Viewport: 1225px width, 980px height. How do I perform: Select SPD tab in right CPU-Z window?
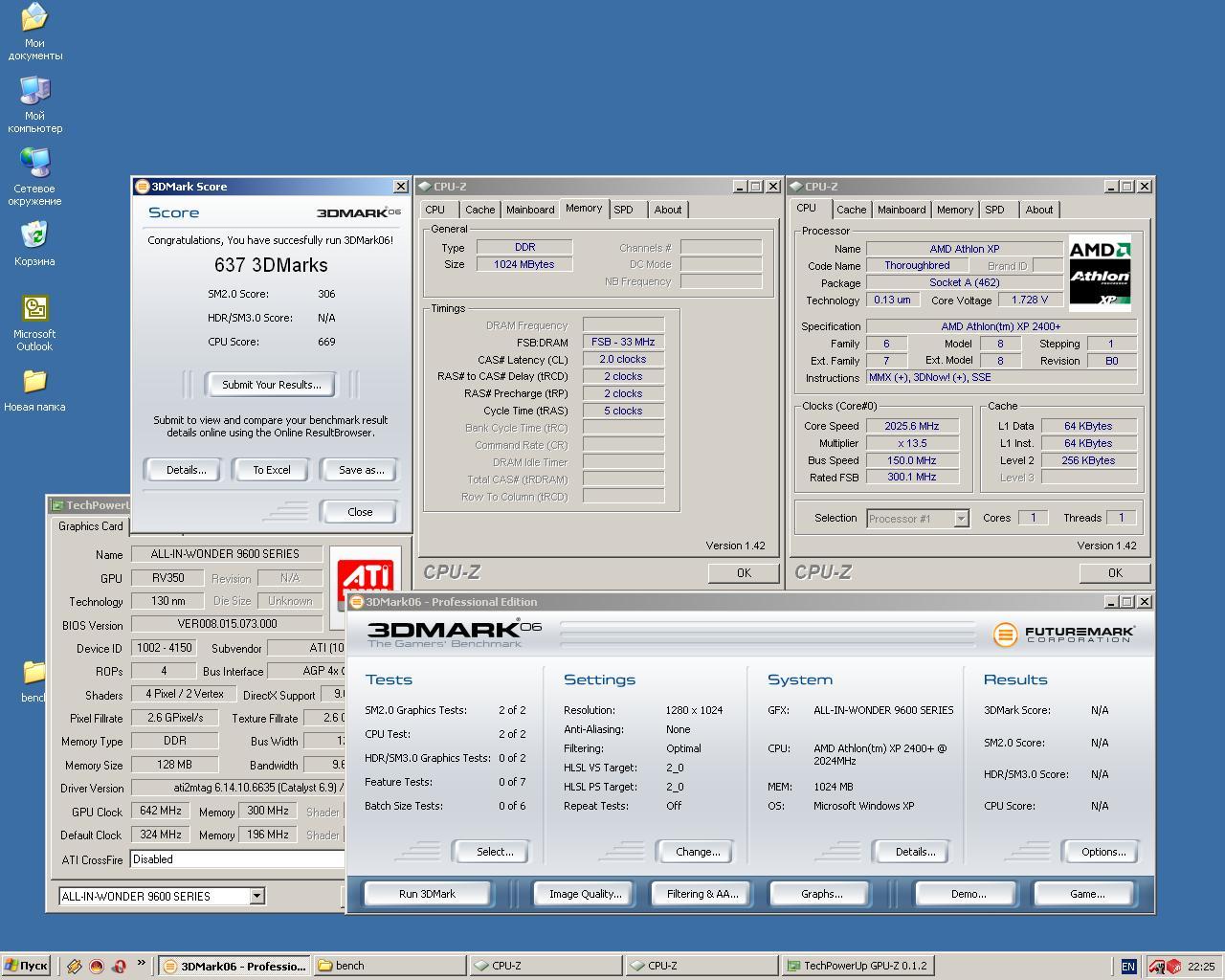point(995,210)
